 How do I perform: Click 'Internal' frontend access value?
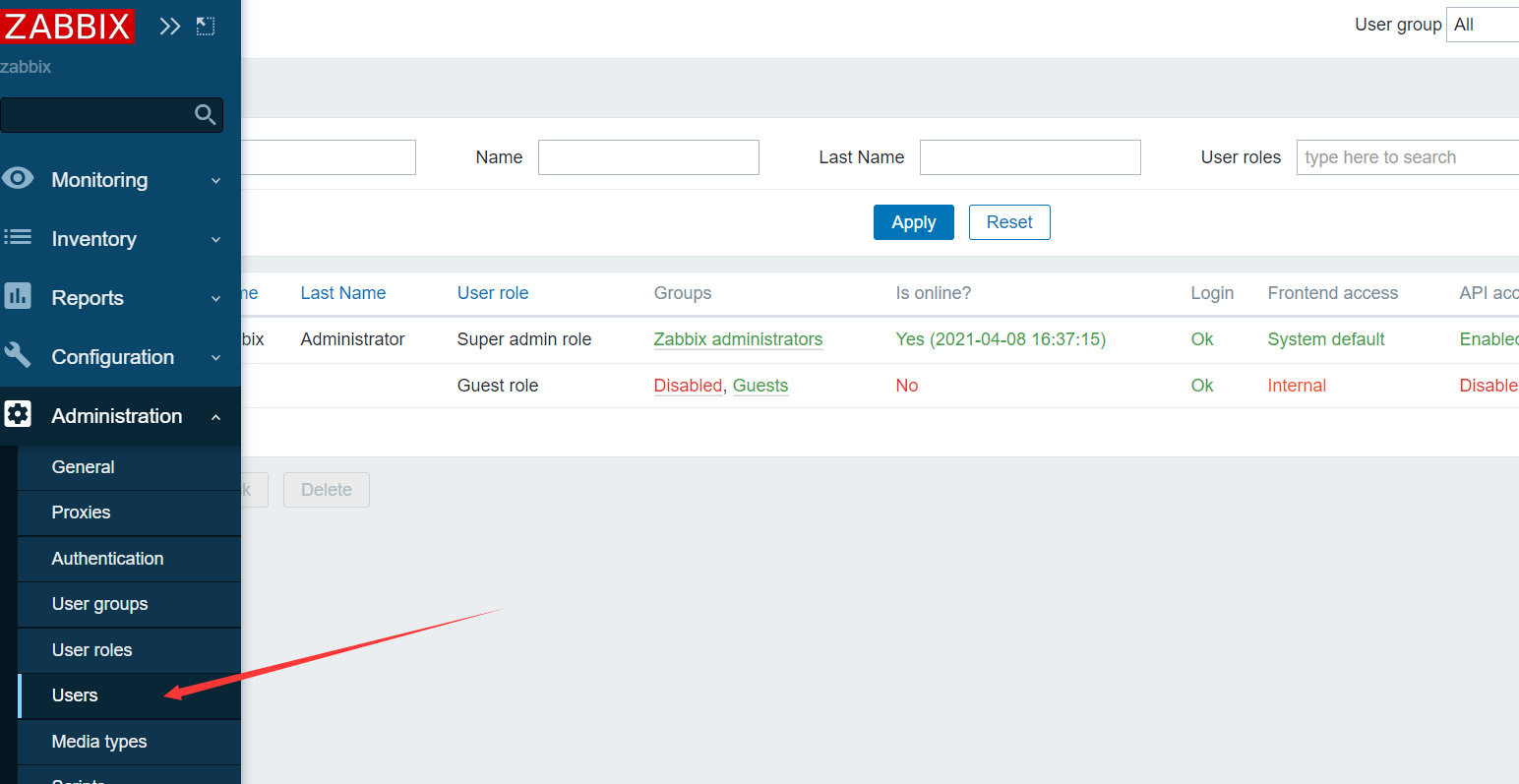coord(1297,386)
